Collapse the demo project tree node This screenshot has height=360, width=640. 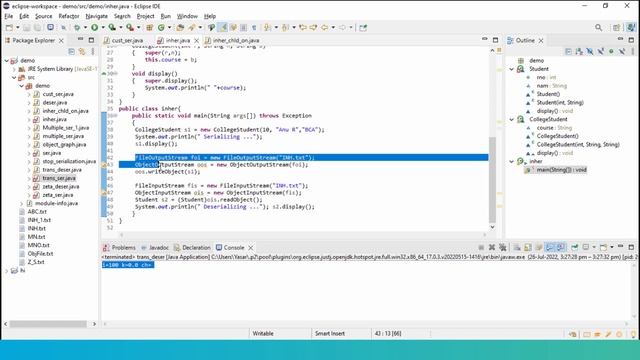(7, 60)
